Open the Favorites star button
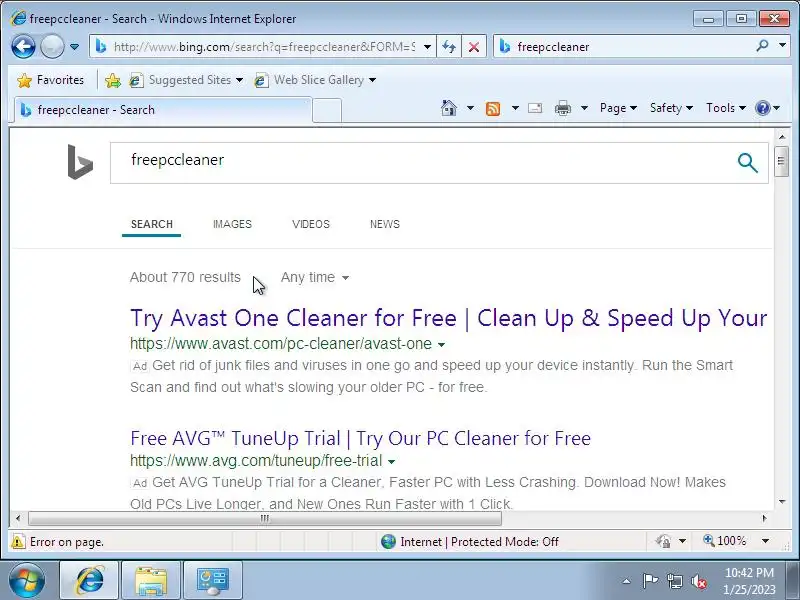The width and height of the screenshot is (800, 600). (50, 80)
